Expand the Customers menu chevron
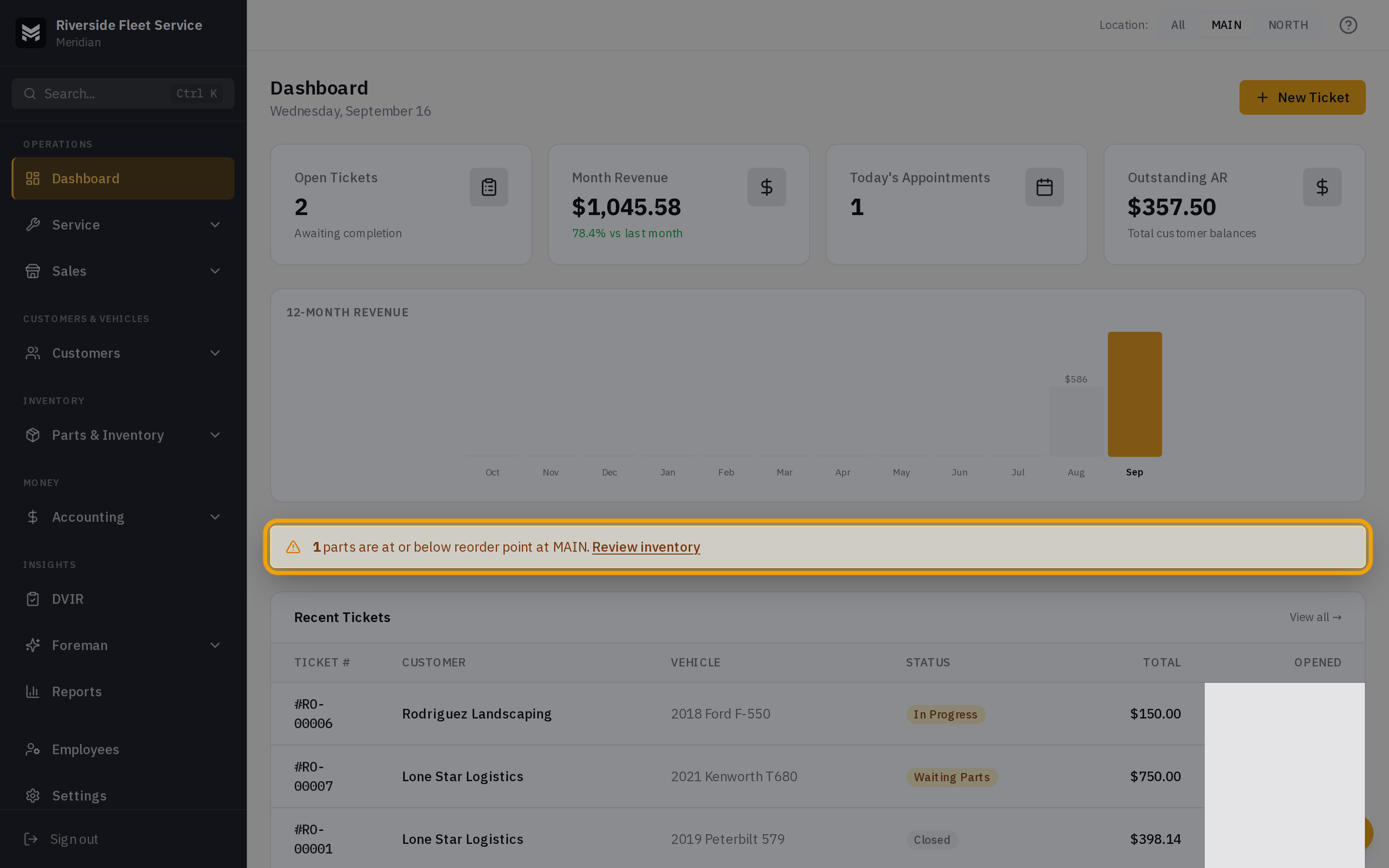1389x868 pixels. coord(215,353)
